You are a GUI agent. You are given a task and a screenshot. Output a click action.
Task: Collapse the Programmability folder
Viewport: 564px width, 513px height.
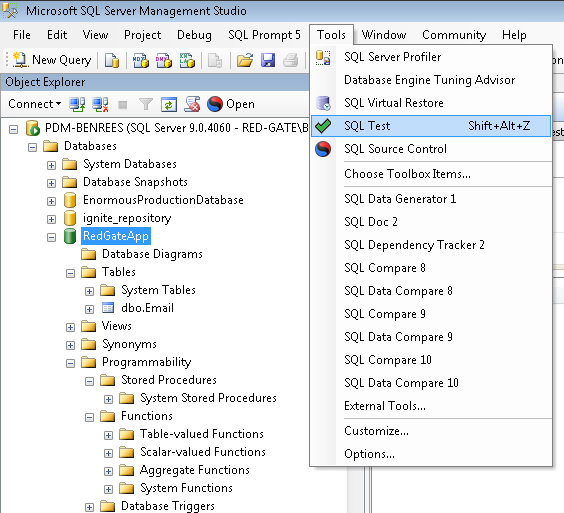[x=70, y=363]
